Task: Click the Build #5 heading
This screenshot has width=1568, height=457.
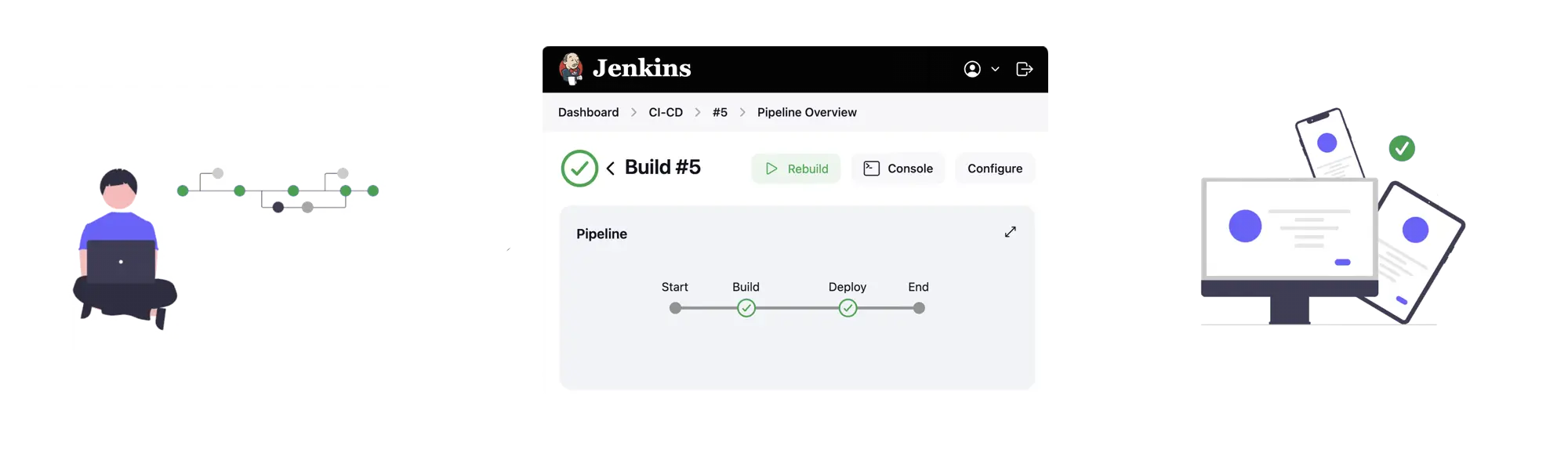Action: pyautogui.click(x=662, y=167)
